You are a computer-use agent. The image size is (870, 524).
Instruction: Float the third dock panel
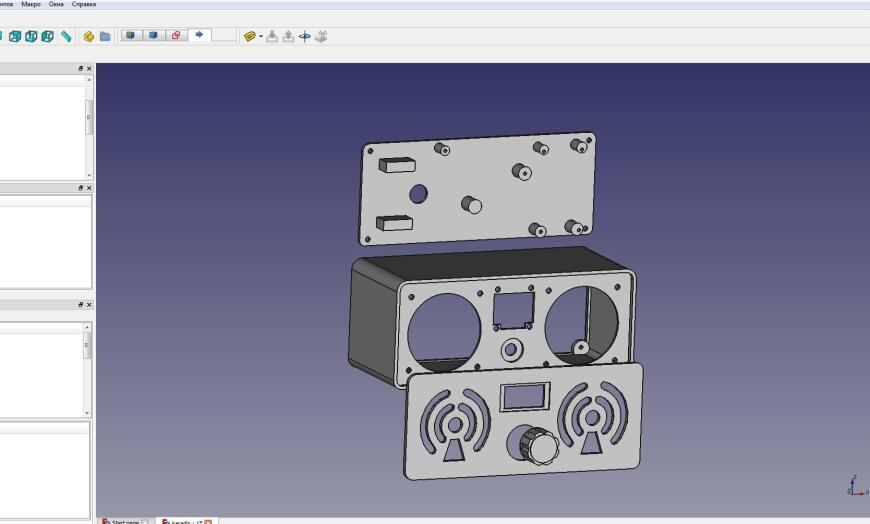(x=80, y=305)
